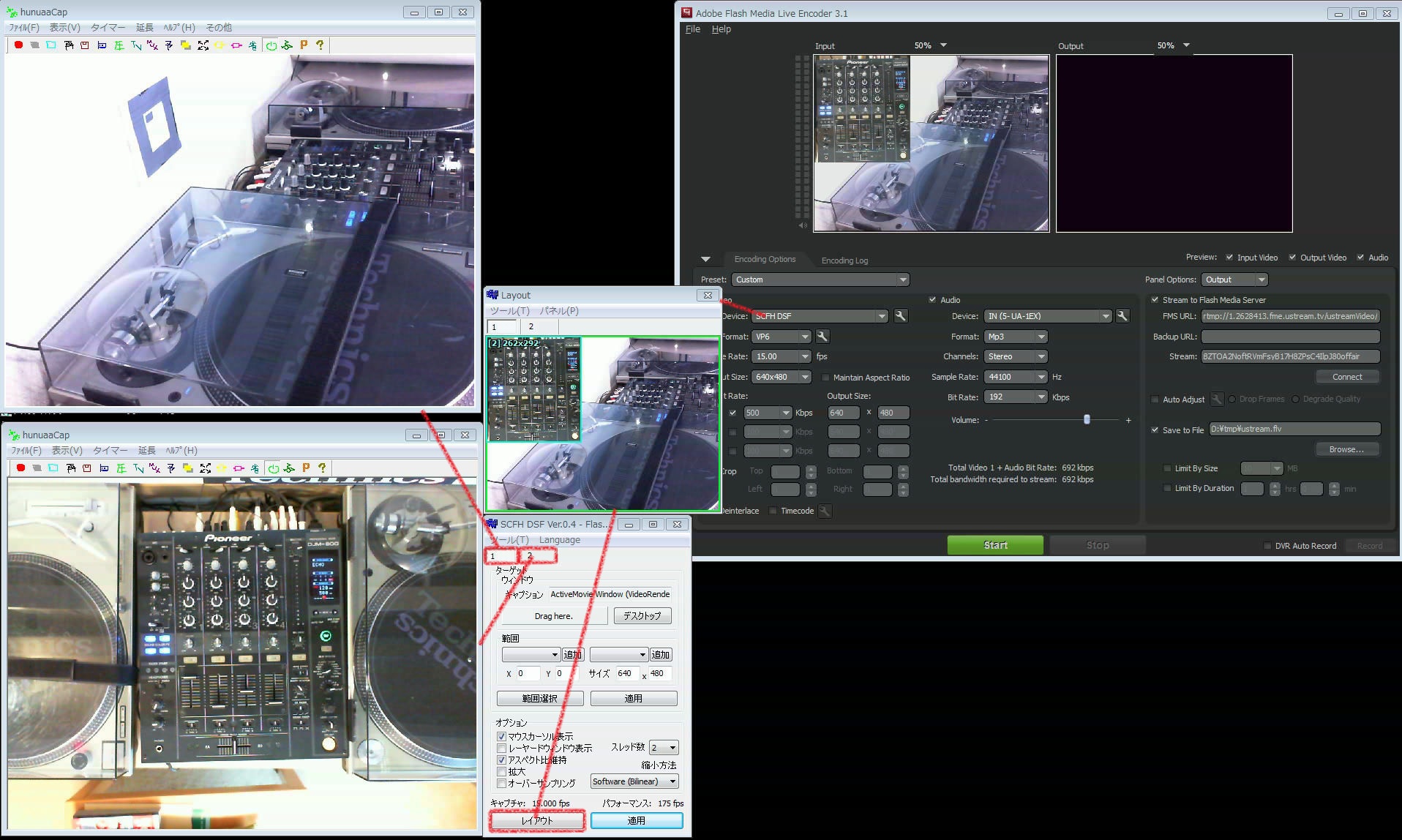Click green power icon in hunuaaCap window with その他 menu

point(271,45)
